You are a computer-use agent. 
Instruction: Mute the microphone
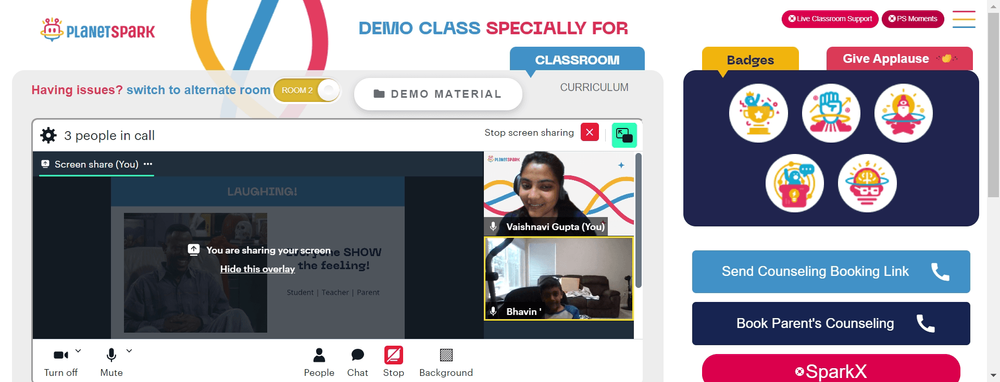[x=112, y=362]
